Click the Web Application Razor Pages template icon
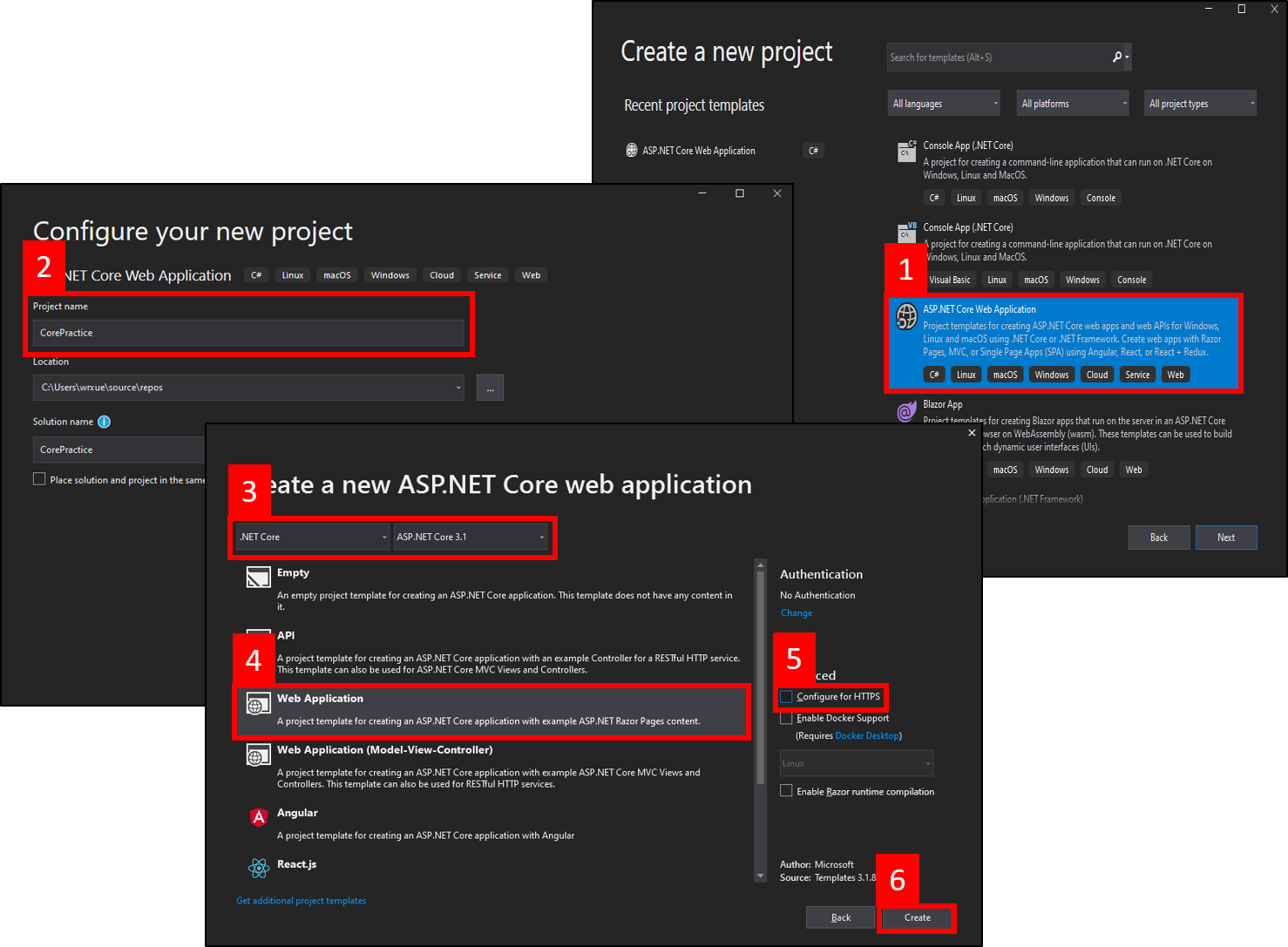 coord(258,705)
